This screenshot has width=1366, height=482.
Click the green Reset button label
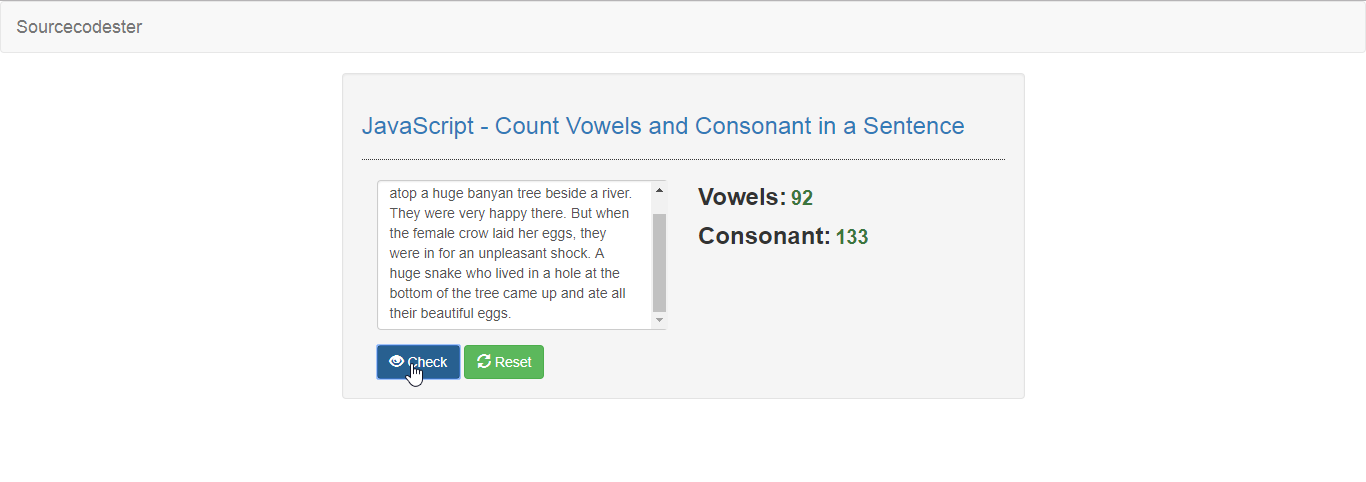pyautogui.click(x=513, y=363)
